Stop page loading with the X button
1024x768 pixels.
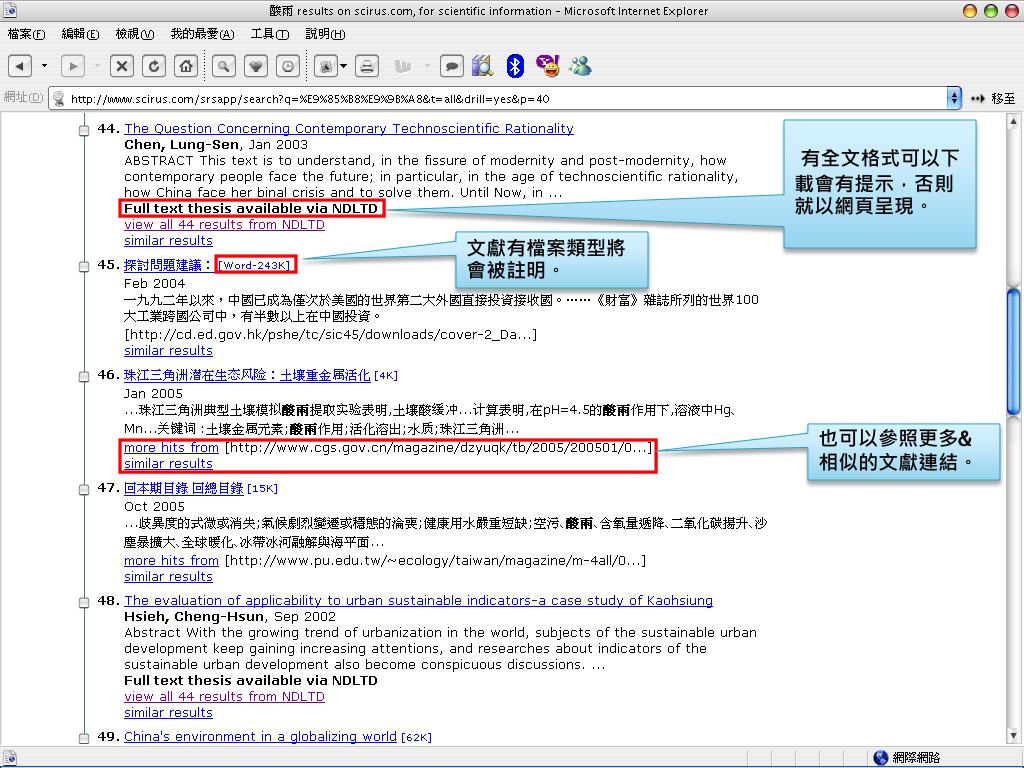coord(121,66)
